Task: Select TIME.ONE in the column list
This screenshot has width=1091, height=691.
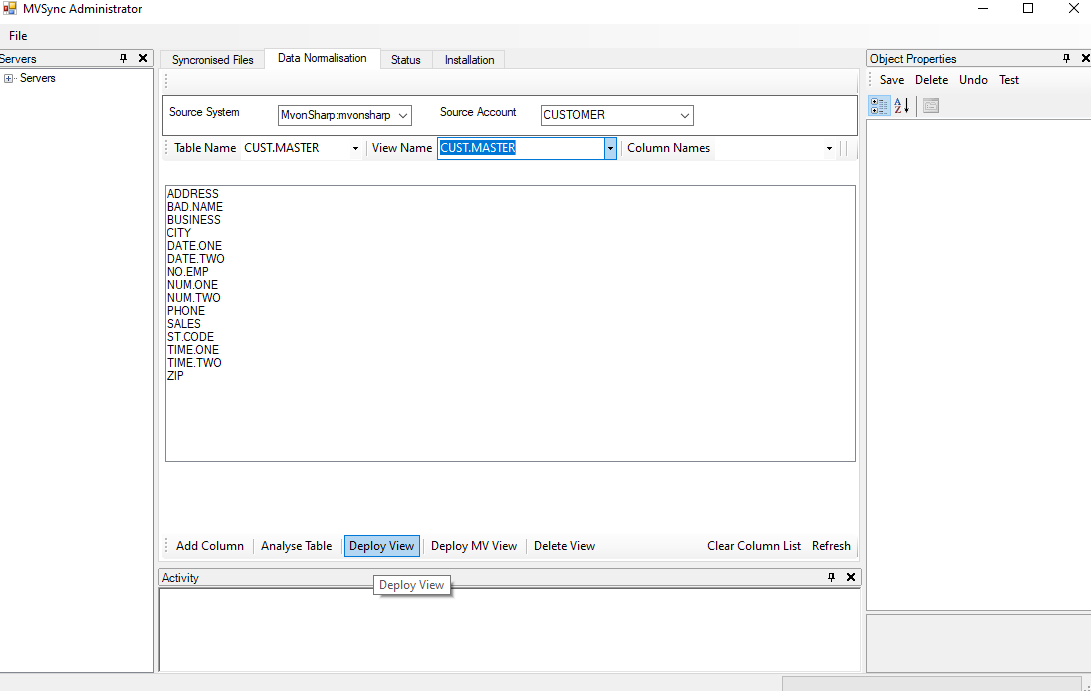Action: click(193, 350)
